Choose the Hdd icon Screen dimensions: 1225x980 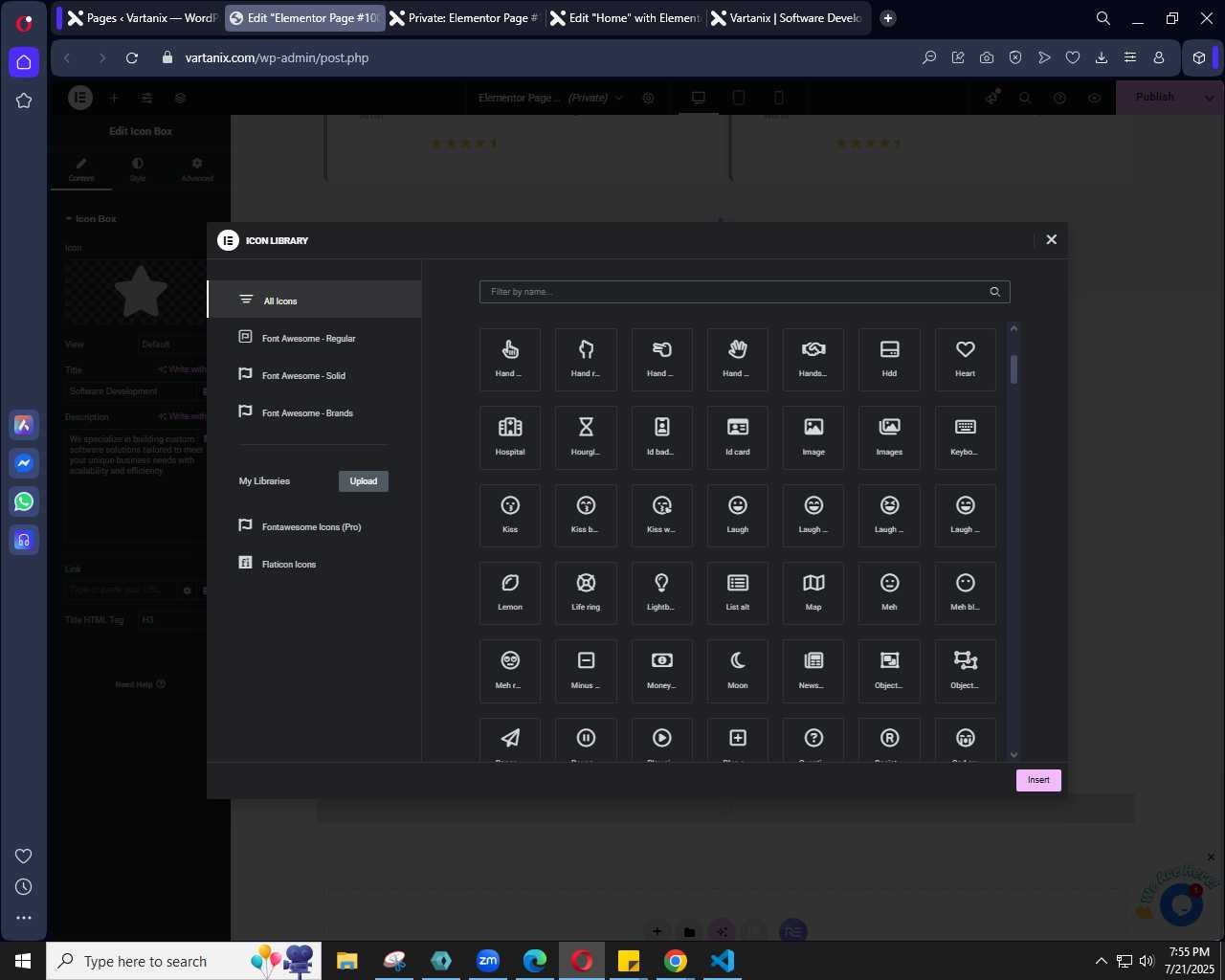coord(889,360)
